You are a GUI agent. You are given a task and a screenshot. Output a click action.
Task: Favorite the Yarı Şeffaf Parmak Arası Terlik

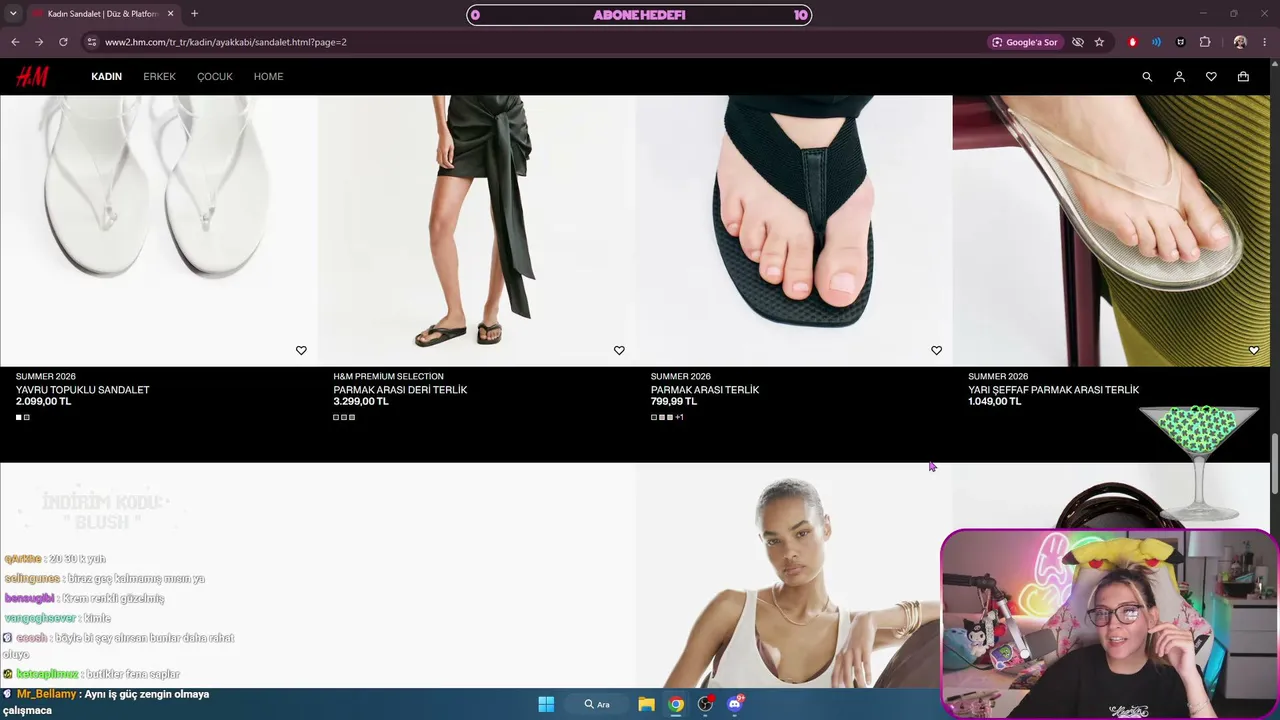pos(1254,350)
